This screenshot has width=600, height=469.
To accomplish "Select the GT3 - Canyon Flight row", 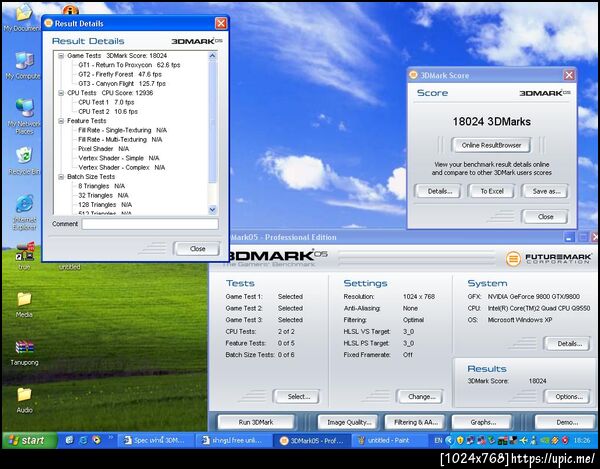I will [122, 83].
